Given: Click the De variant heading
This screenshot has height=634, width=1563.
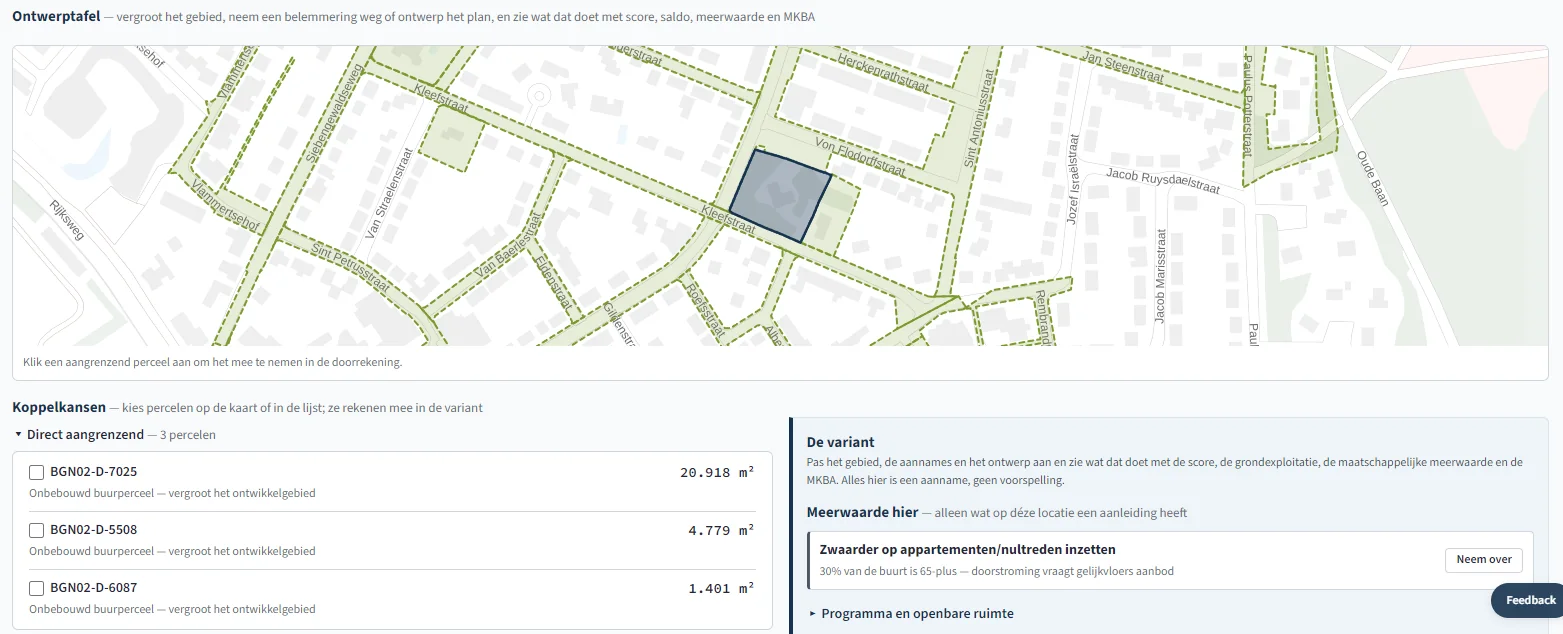Looking at the screenshot, I should 840,442.
